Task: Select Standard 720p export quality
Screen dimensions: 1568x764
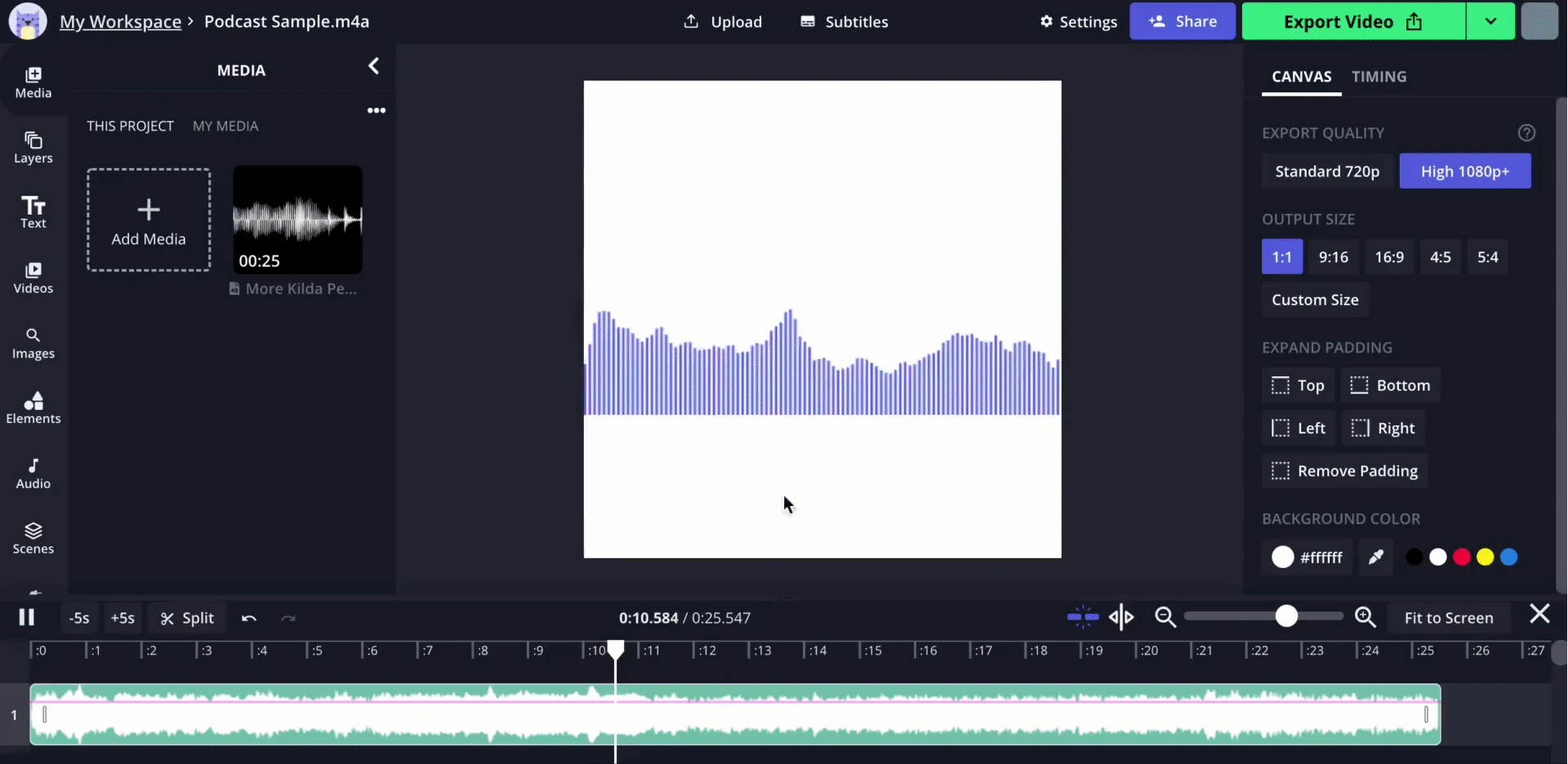Action: coord(1326,171)
